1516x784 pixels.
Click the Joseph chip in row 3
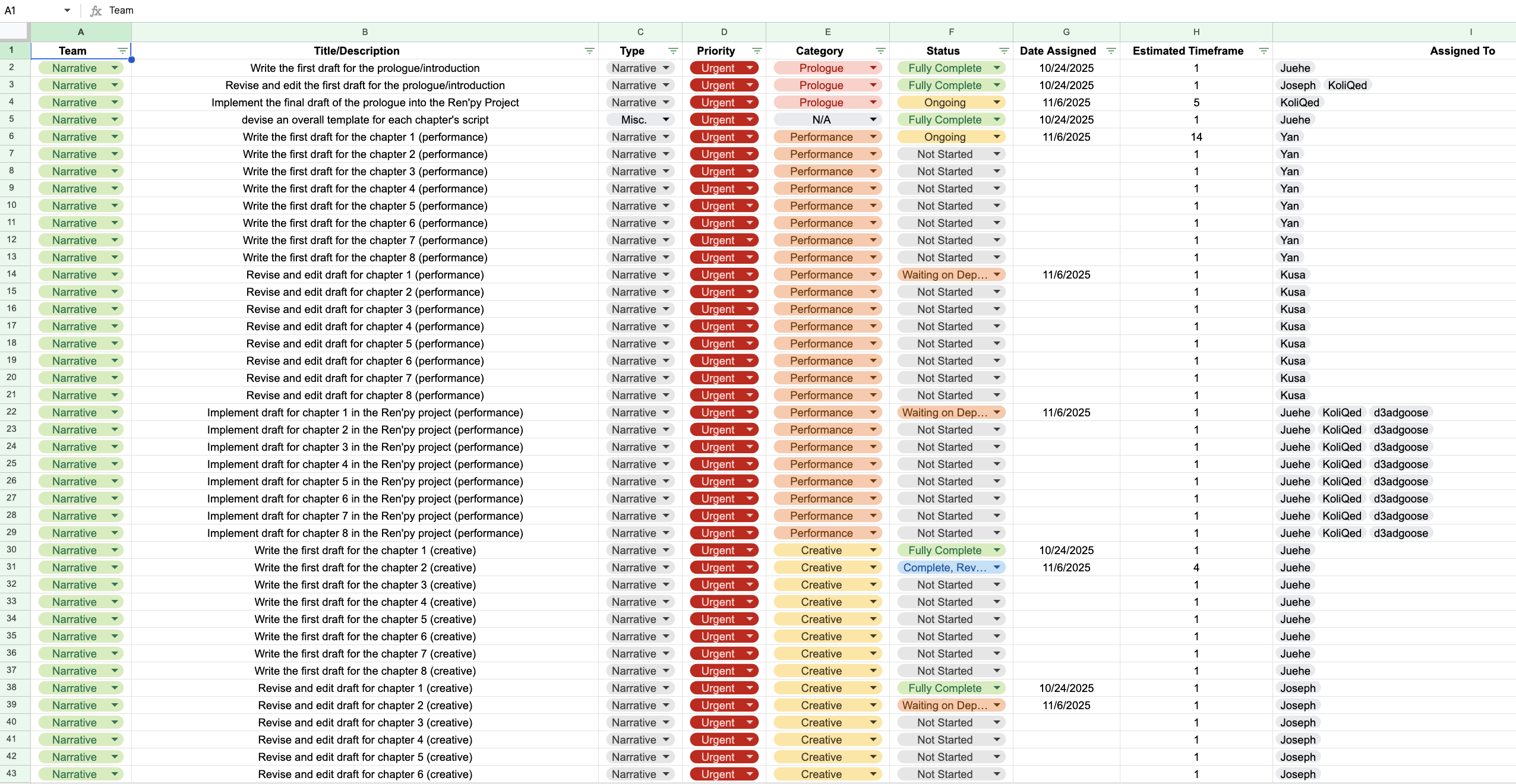click(x=1298, y=86)
